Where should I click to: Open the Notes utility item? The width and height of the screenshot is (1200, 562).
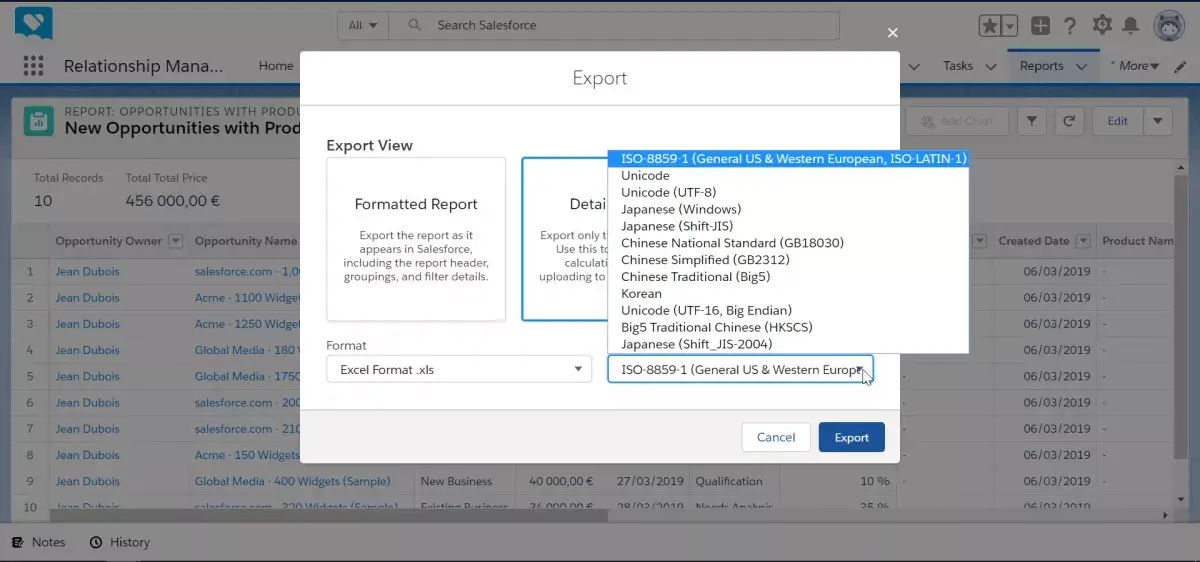coord(39,542)
